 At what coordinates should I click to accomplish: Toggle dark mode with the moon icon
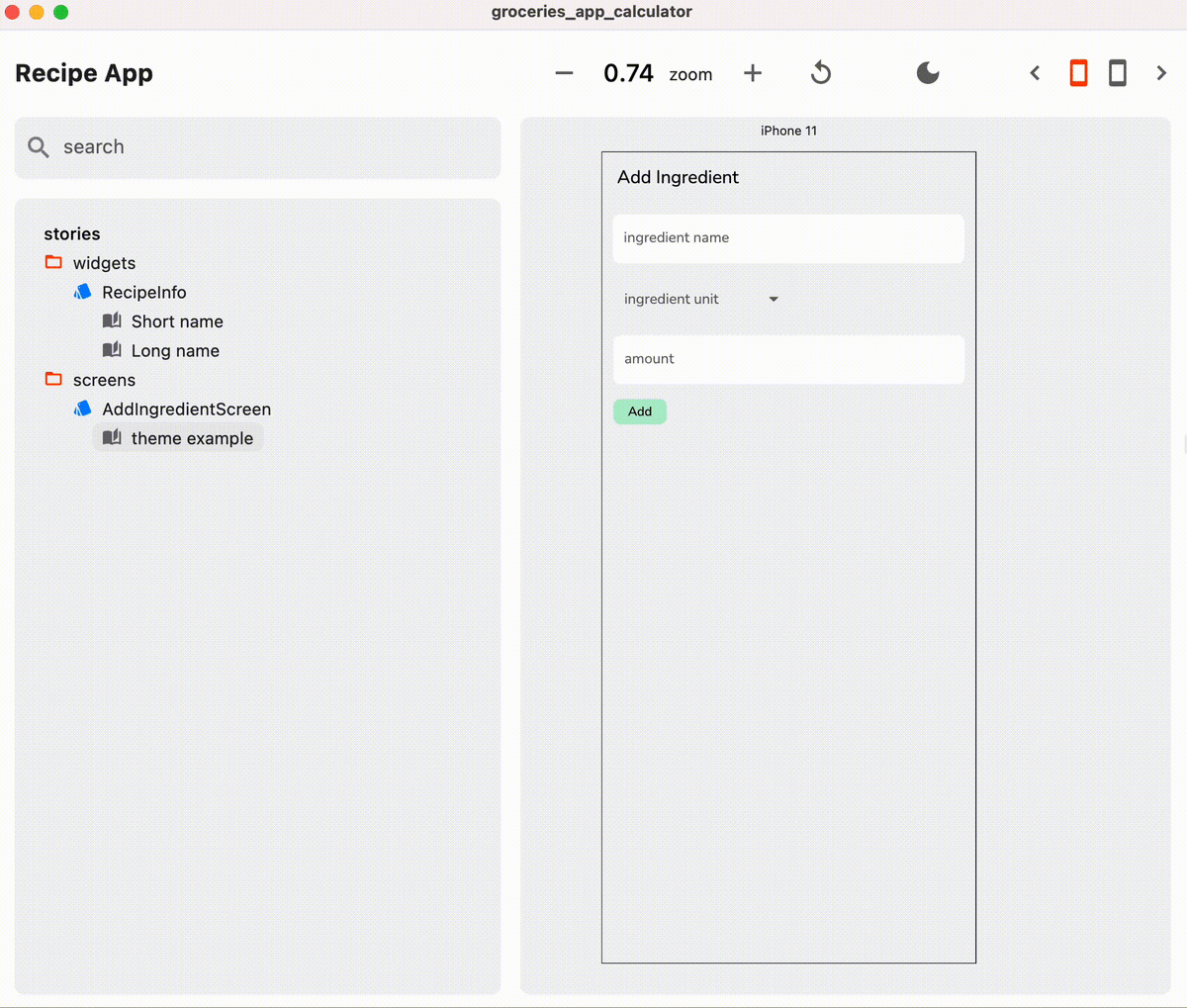(x=927, y=72)
